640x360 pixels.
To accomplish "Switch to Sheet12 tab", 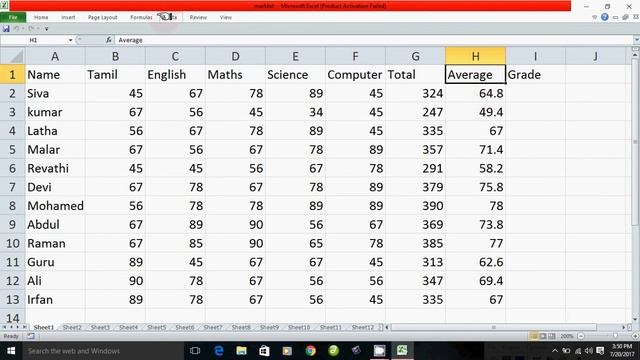I will (x=363, y=327).
